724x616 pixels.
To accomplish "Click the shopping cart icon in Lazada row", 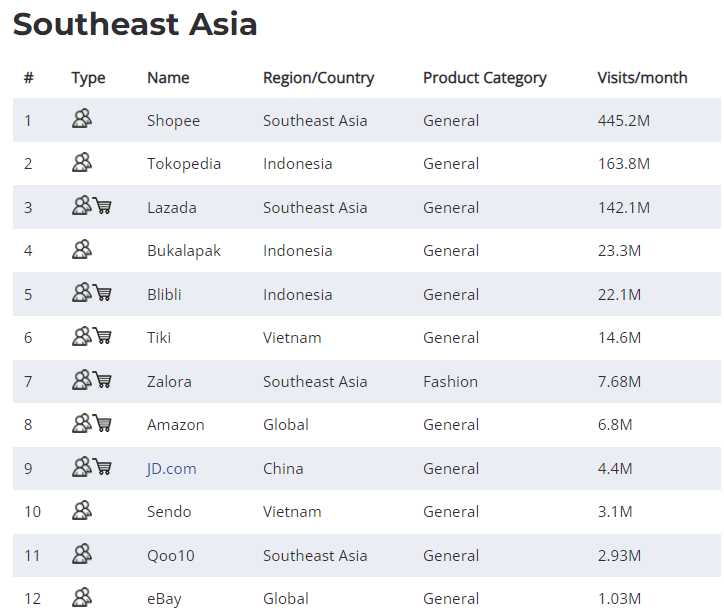I will 102,207.
